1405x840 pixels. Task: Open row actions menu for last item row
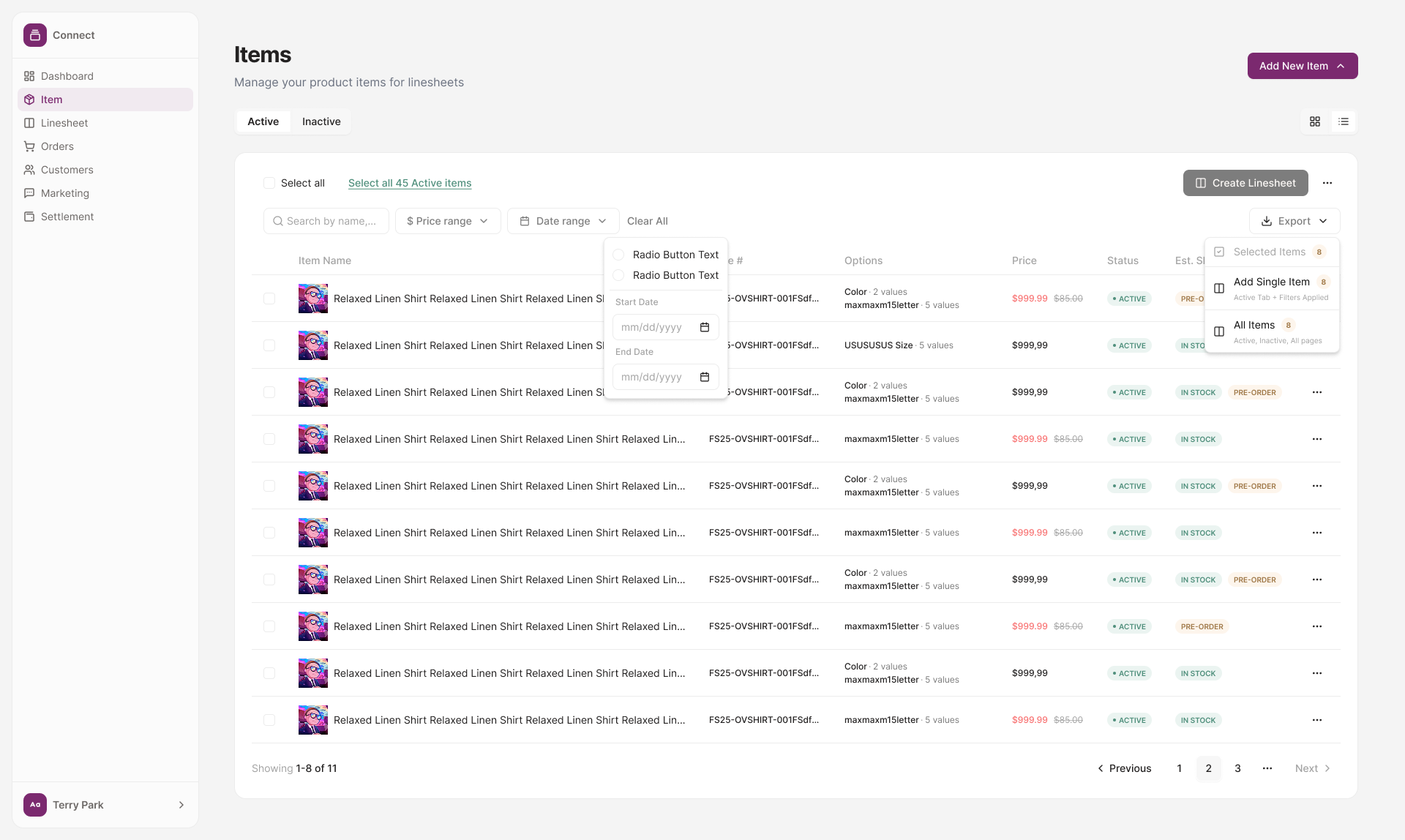[1317, 720]
